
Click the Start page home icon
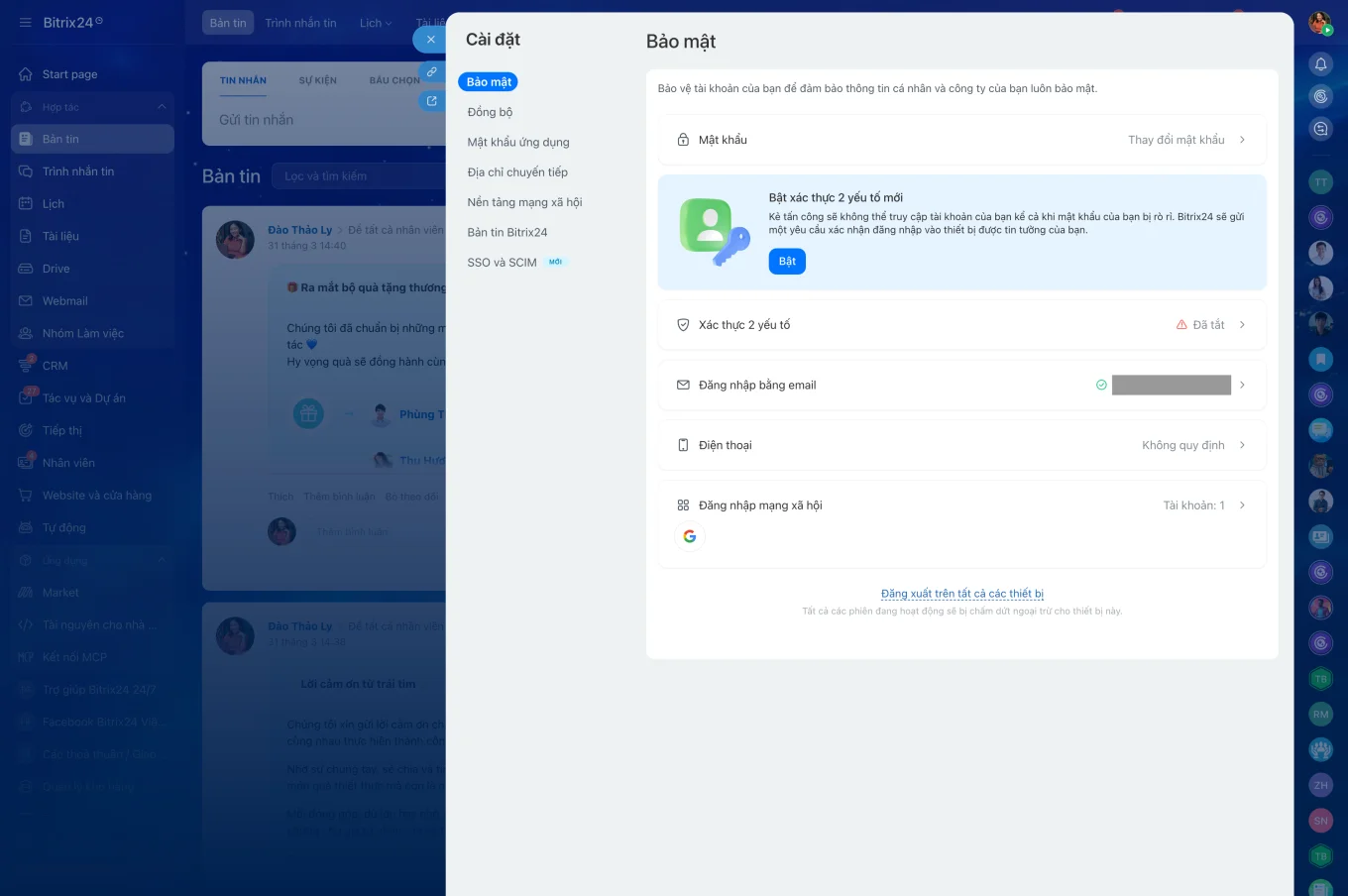26,74
